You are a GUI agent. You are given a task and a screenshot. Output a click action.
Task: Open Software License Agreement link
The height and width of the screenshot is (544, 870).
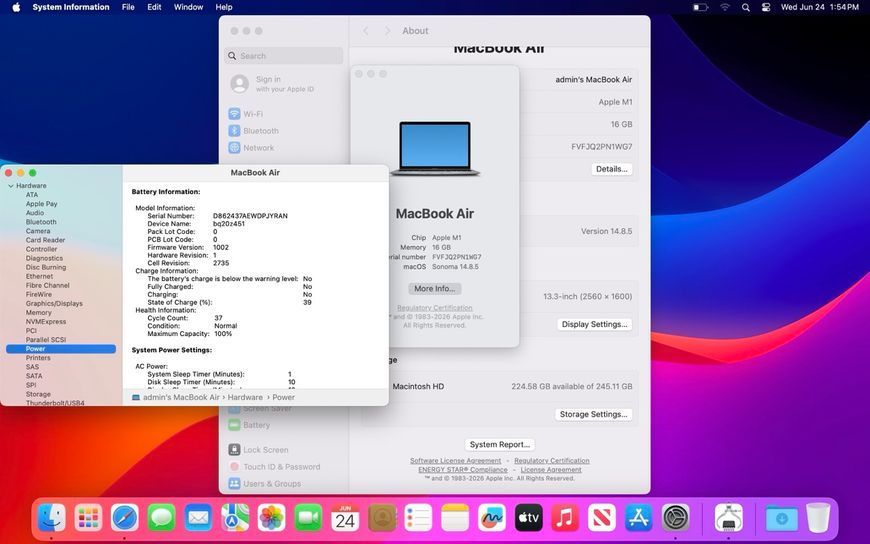coord(456,461)
